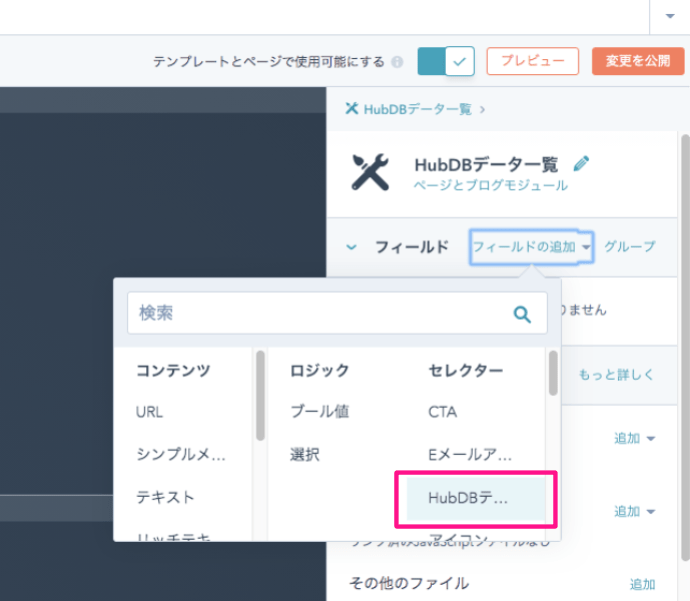Open the first 追加 dropdown in side panel

pyautogui.click(x=635, y=438)
